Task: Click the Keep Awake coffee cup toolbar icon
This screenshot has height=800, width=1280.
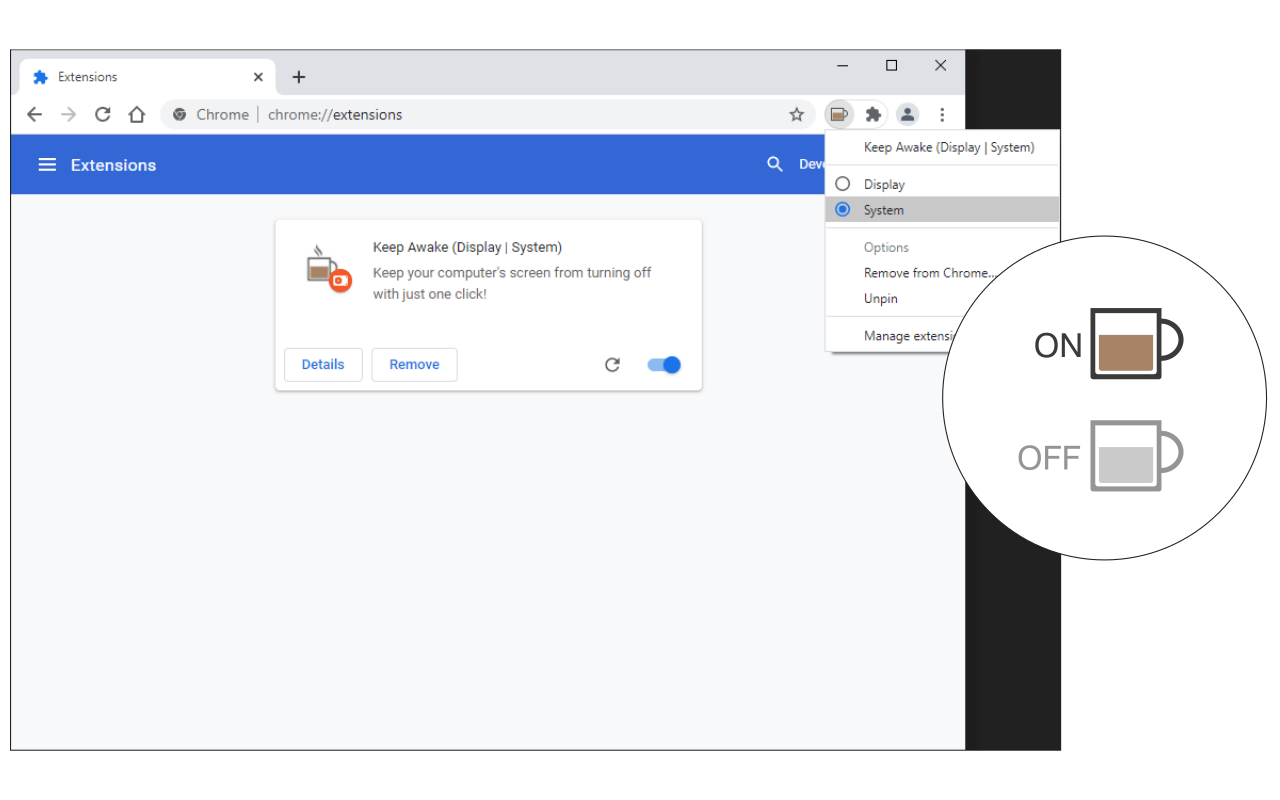Action: (839, 114)
